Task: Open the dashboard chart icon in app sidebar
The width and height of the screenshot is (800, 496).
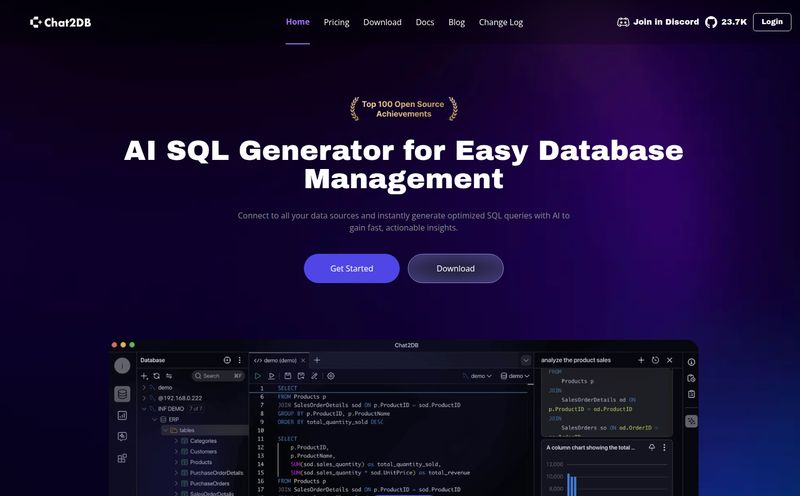Action: coord(122,415)
